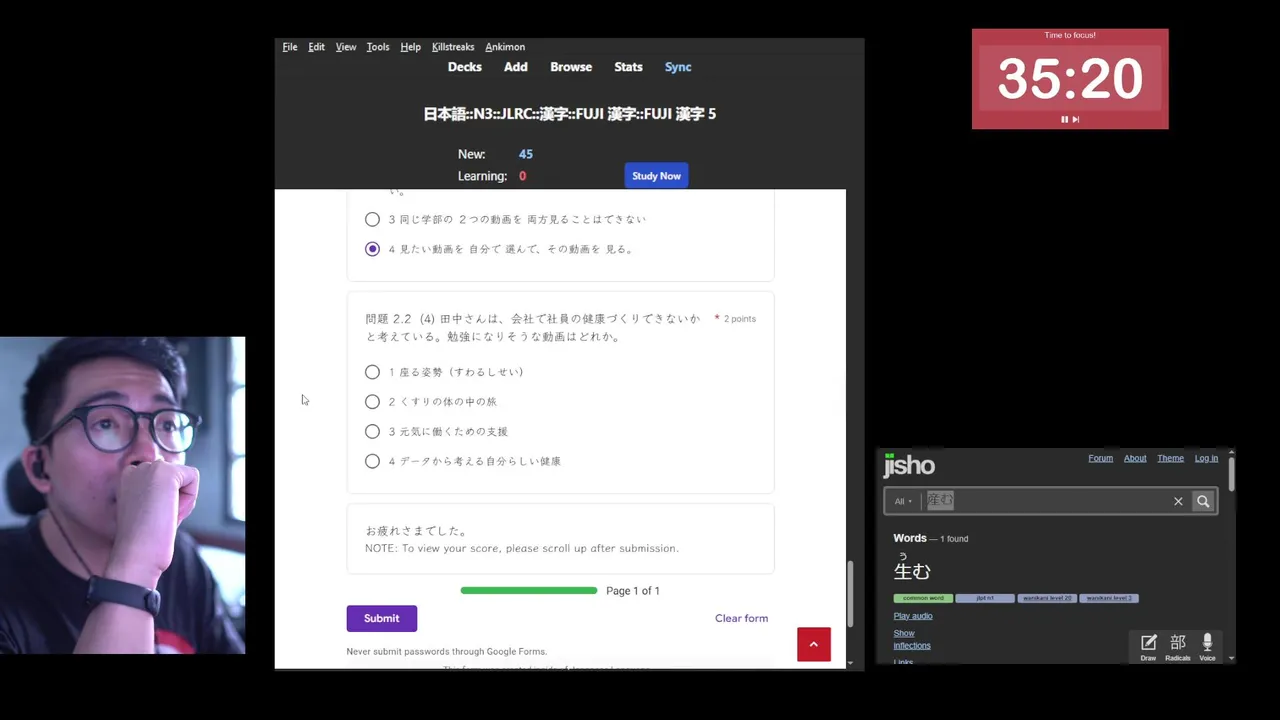Click the common word tag
The width and height of the screenshot is (1280, 720).
(x=923, y=598)
